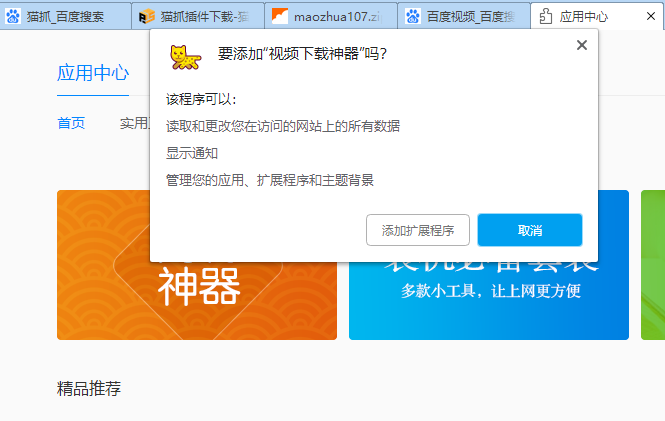Click the cat extension icon in dialog
The image size is (665, 421).
click(x=185, y=57)
